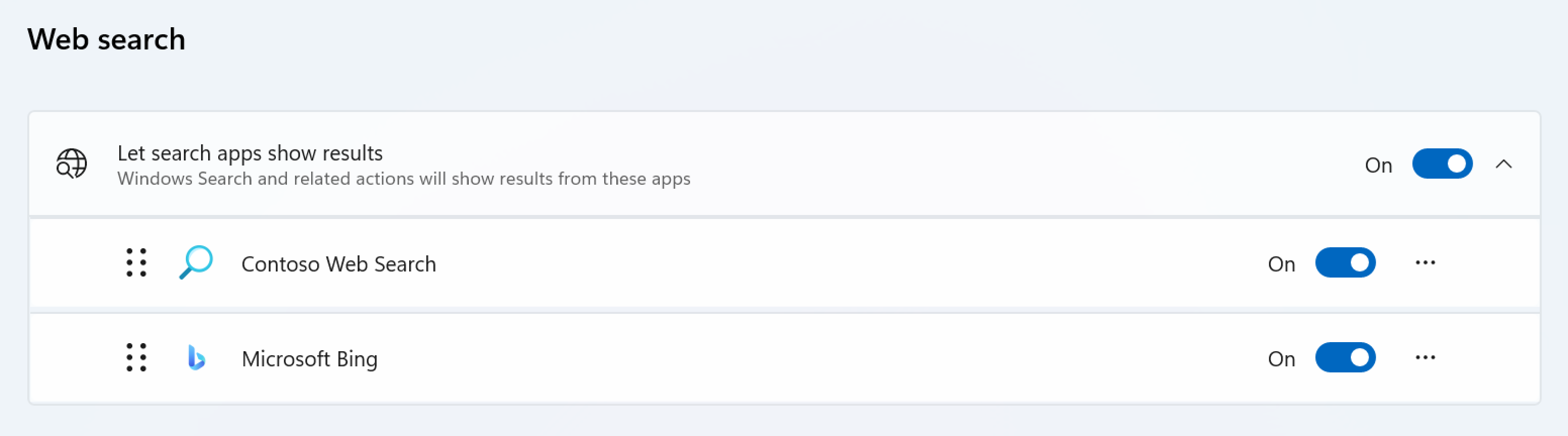This screenshot has height=436, width=1568.
Task: Open more options for Contoso Web Search
Action: click(x=1425, y=263)
